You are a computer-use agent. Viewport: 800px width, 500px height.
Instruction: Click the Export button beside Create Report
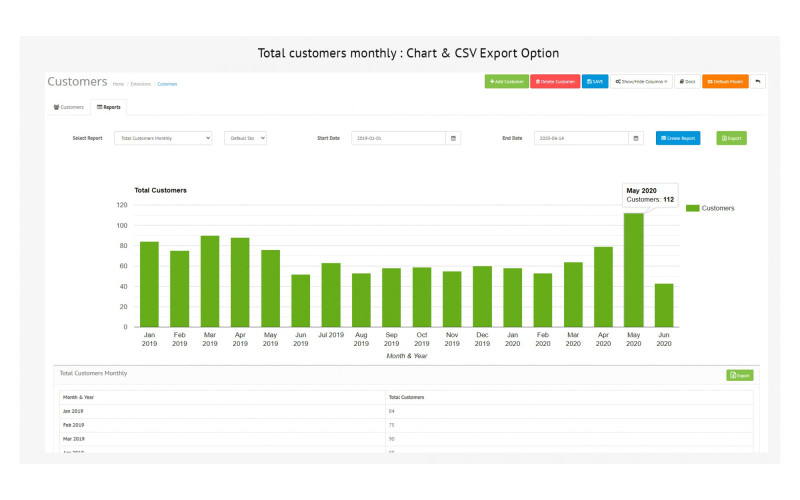click(x=732, y=138)
